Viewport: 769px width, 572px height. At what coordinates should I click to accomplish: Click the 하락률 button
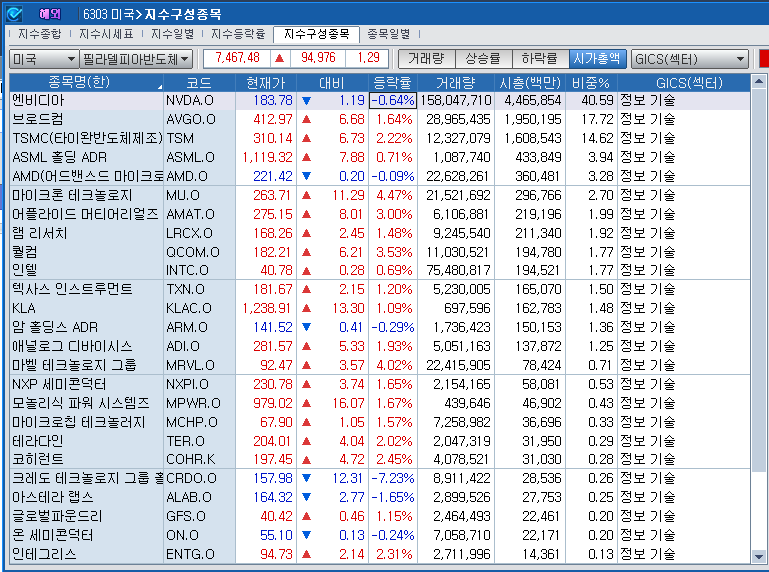tap(540, 59)
